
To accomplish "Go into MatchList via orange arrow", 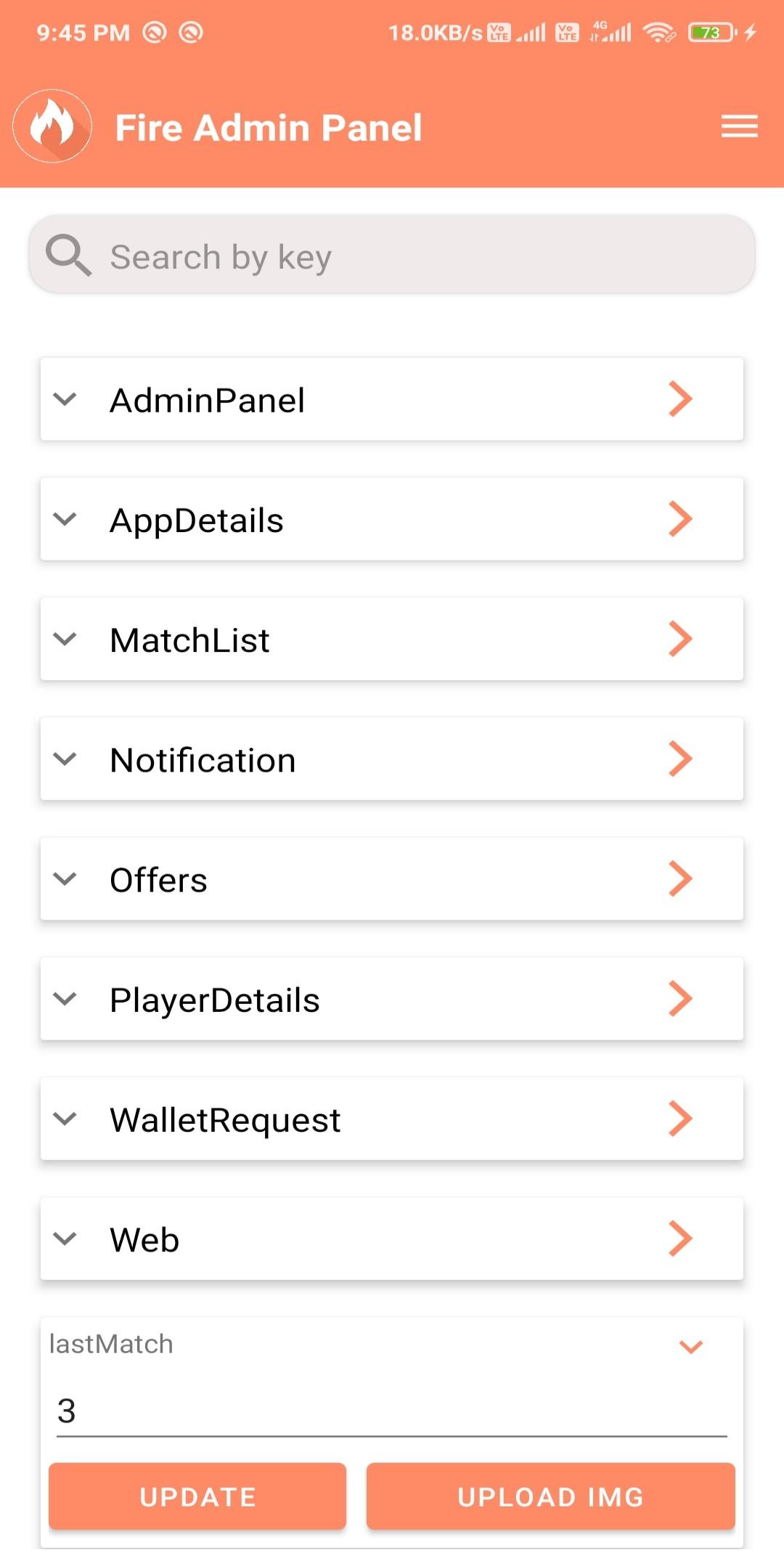I will coord(680,639).
